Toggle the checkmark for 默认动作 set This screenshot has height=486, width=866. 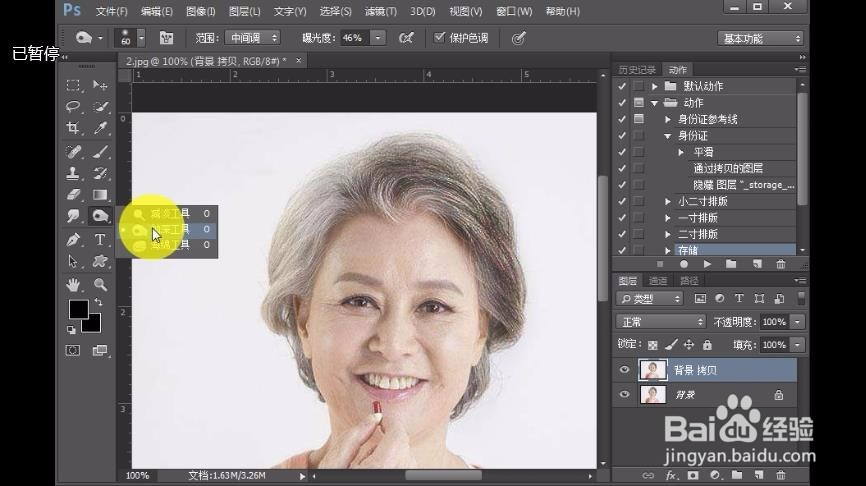click(x=622, y=86)
